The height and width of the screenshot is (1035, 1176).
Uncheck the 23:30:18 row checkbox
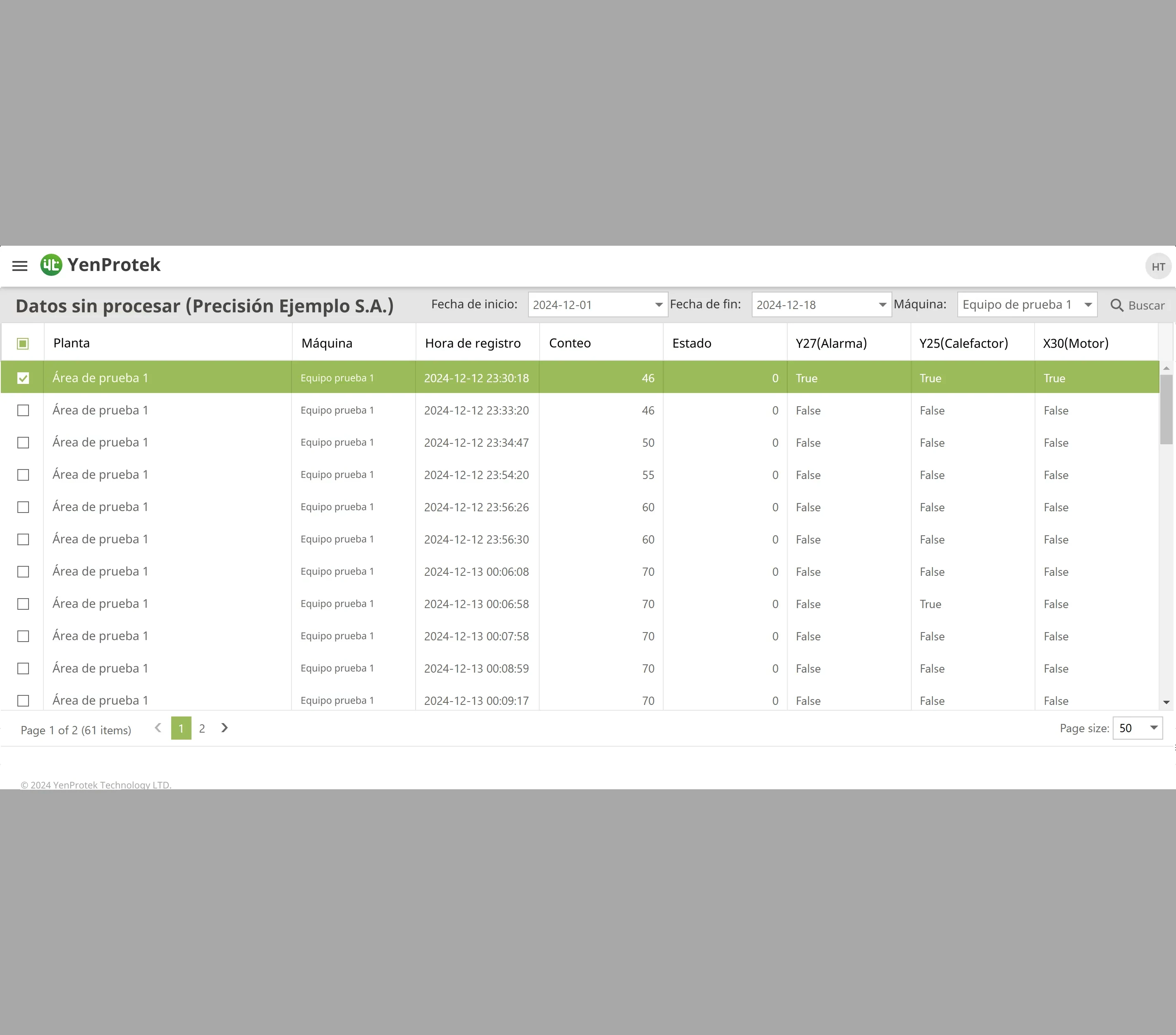coord(23,378)
